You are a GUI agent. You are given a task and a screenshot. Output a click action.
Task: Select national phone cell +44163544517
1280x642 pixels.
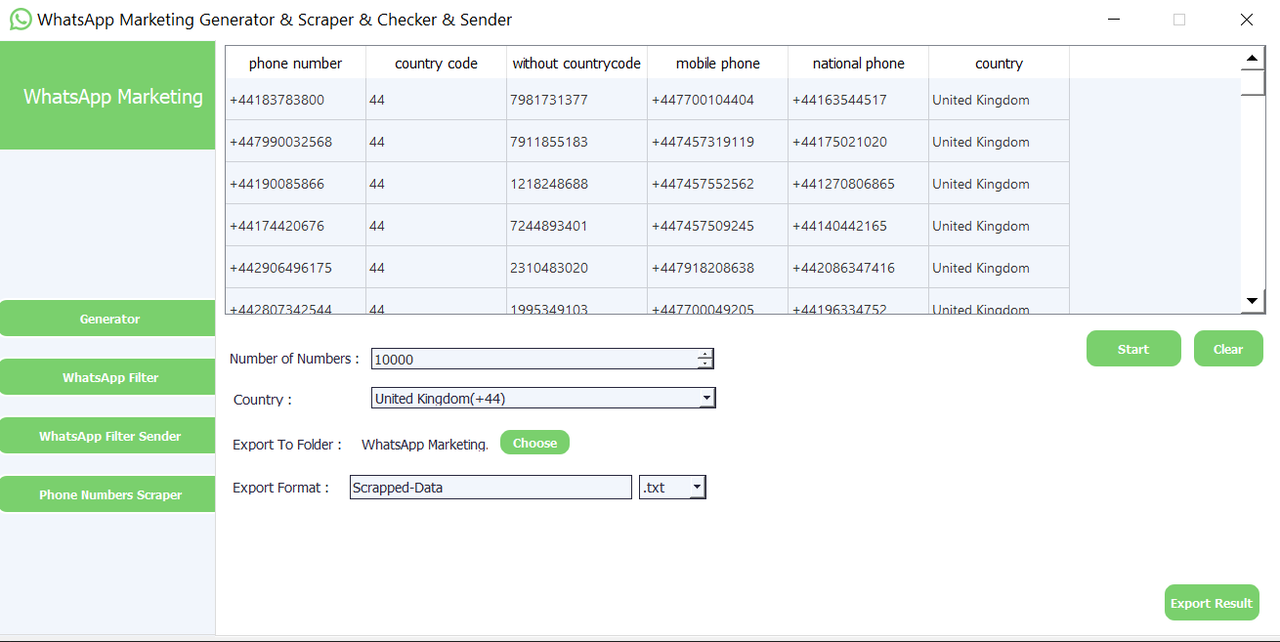858,100
